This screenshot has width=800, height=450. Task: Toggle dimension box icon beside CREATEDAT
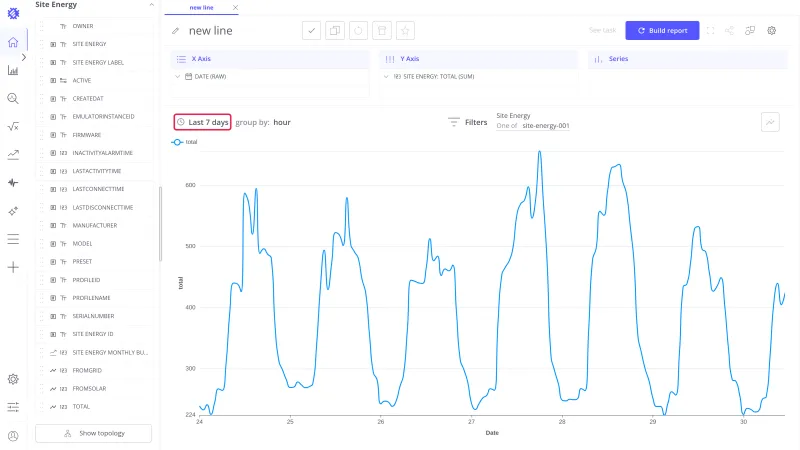click(x=53, y=98)
